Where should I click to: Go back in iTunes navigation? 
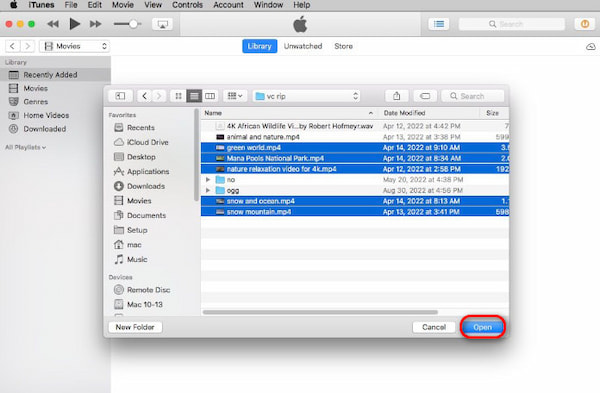pos(12,46)
